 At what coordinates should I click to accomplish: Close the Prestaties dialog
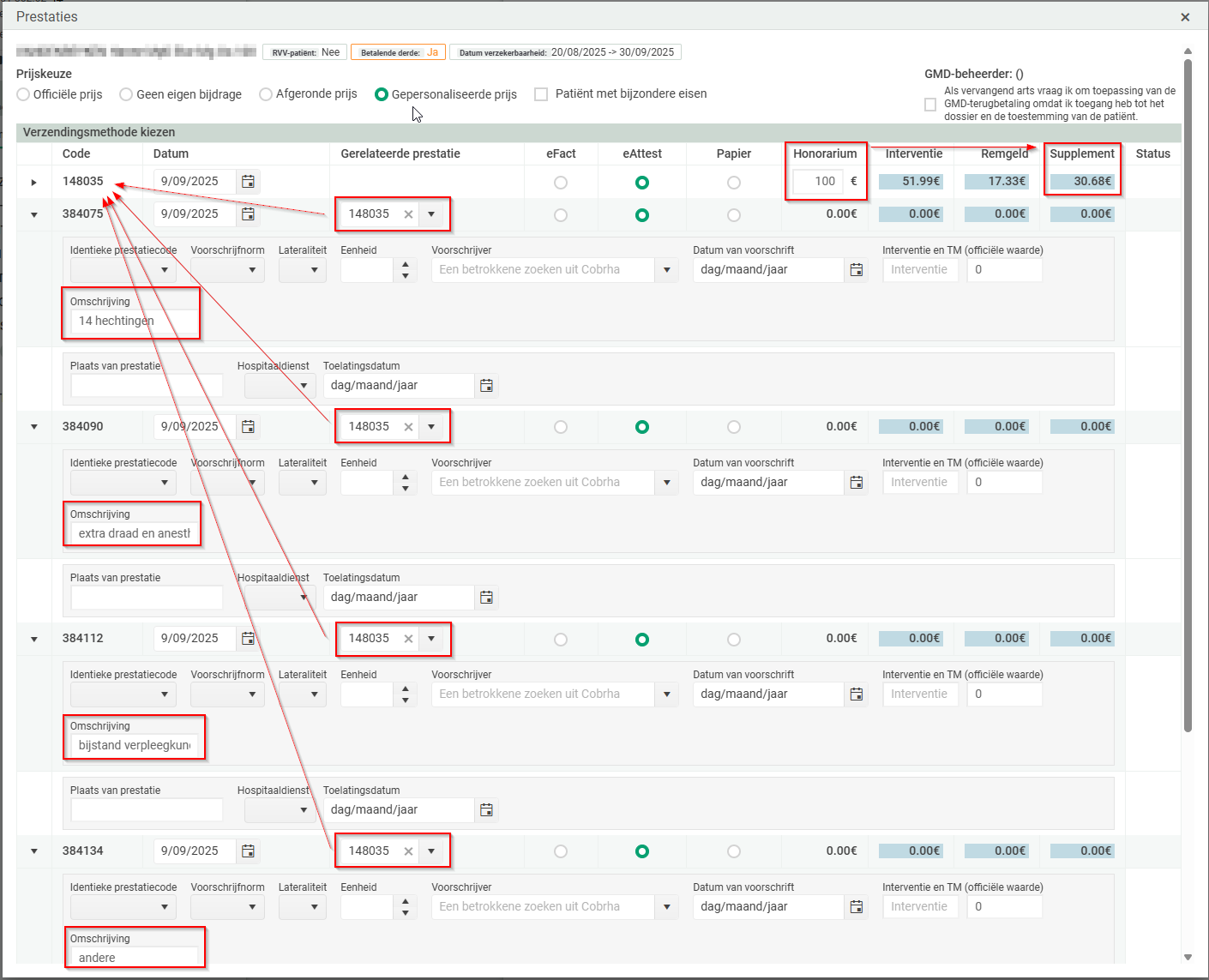click(1185, 17)
